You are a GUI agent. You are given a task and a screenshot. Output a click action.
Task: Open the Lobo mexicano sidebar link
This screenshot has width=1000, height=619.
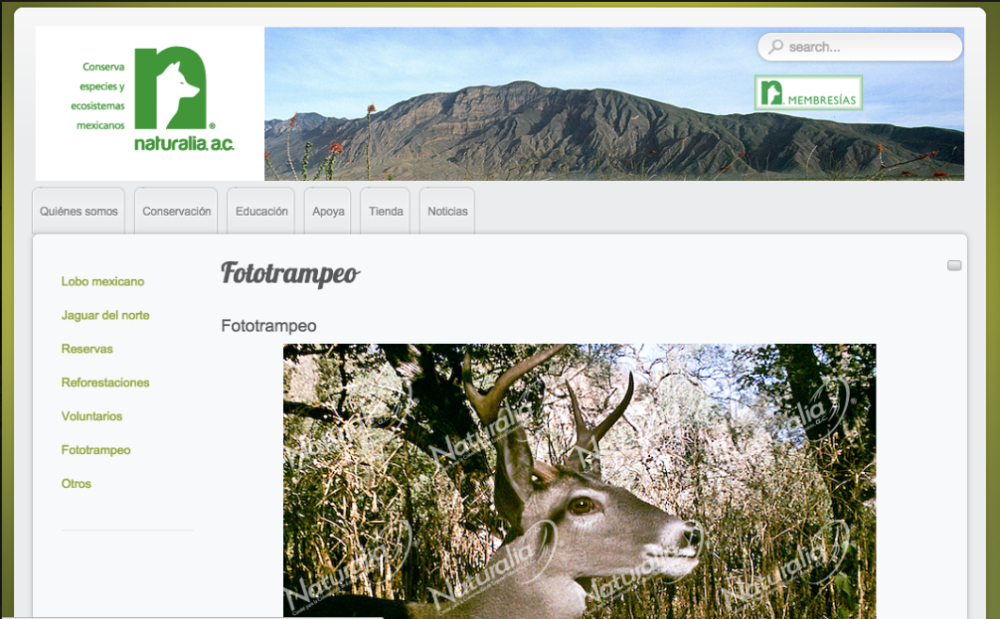click(103, 282)
